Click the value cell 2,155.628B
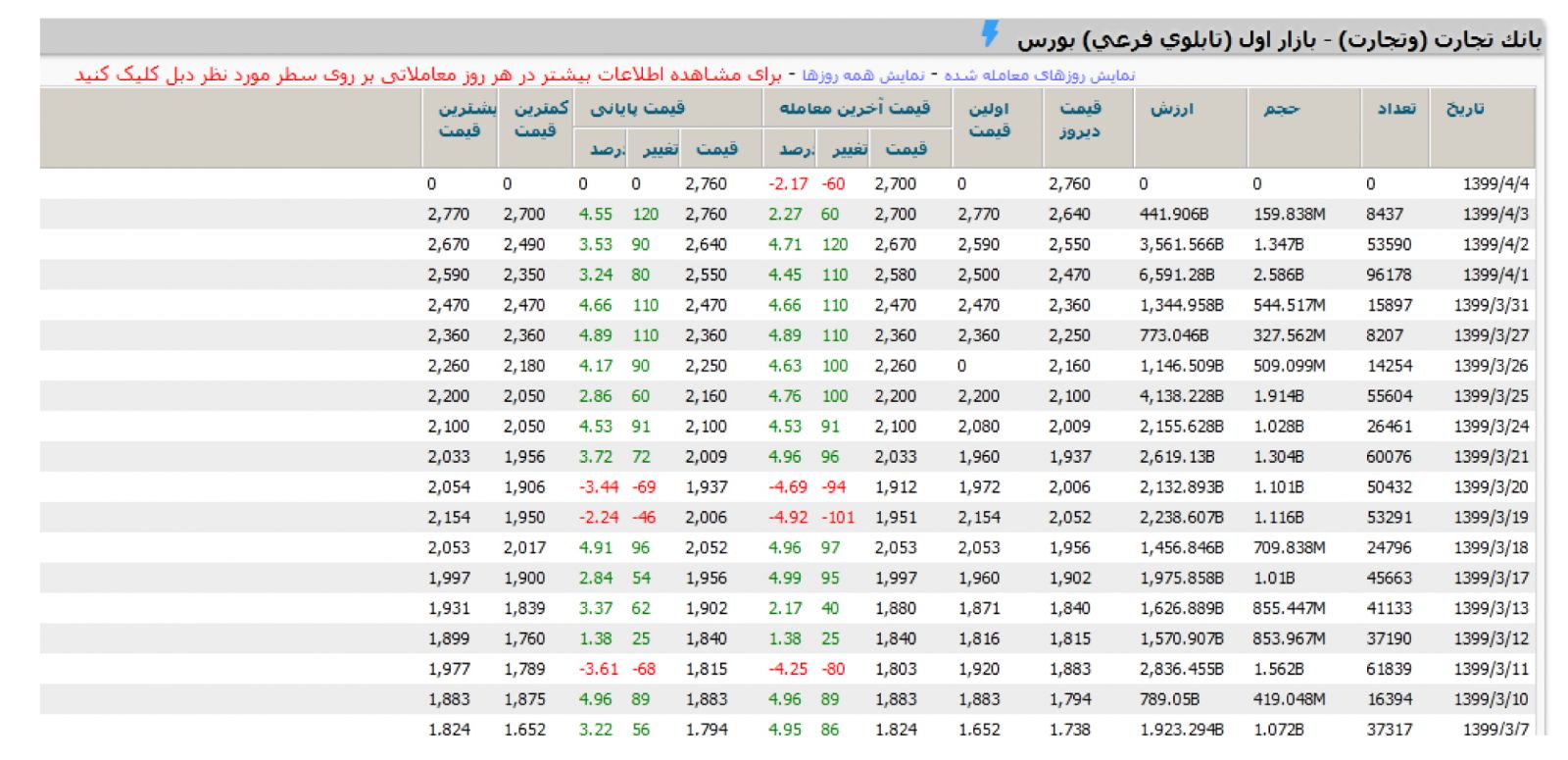This screenshot has height=760, width=1568. click(1181, 427)
